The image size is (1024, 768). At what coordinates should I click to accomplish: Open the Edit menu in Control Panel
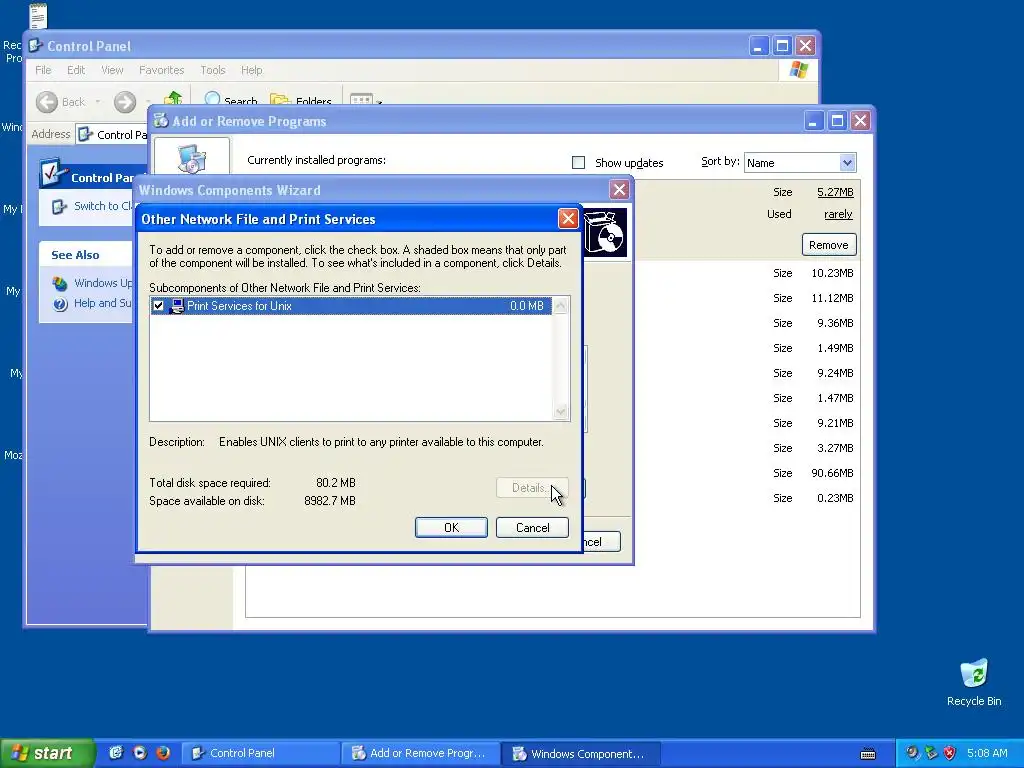coord(76,70)
